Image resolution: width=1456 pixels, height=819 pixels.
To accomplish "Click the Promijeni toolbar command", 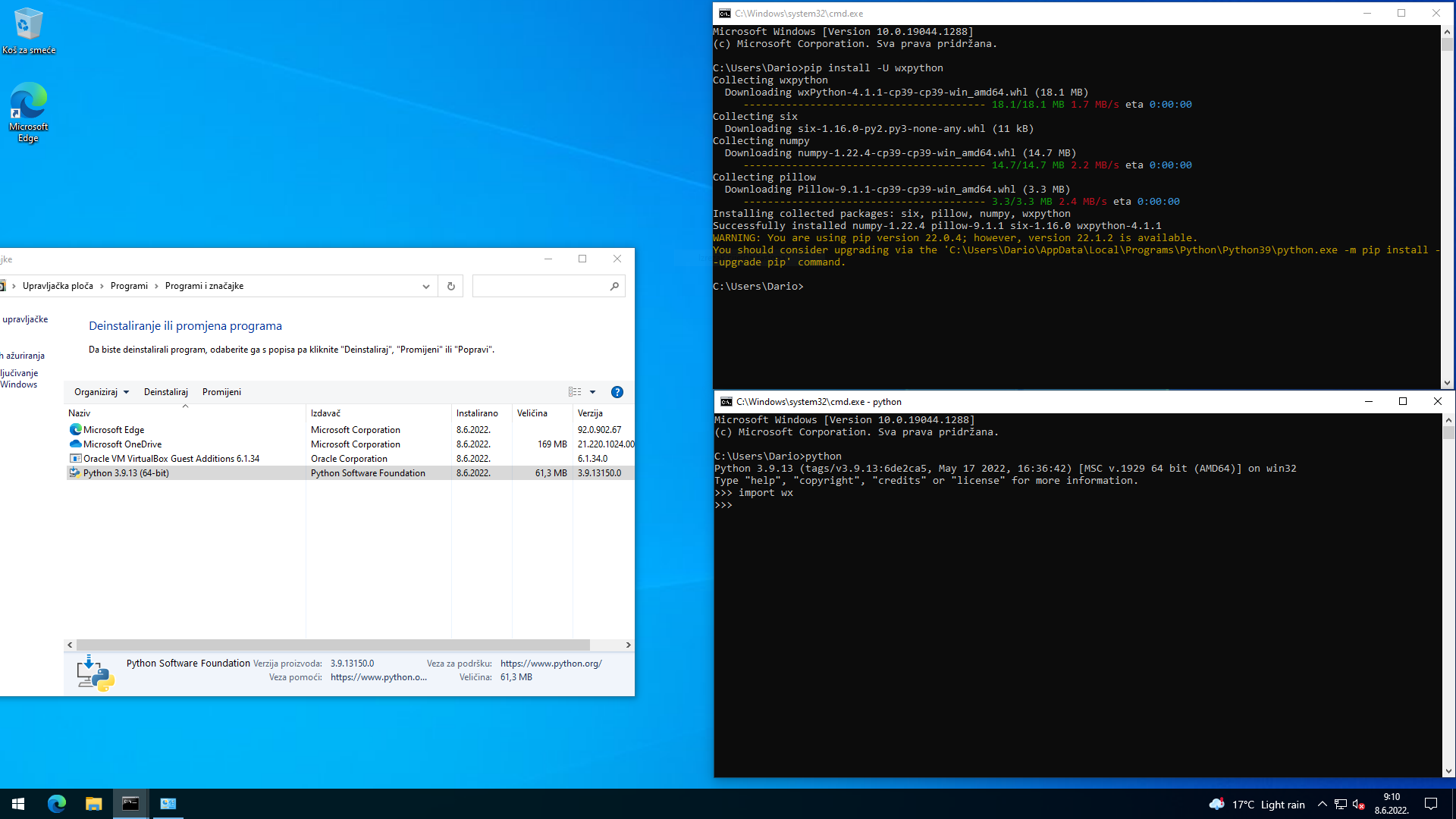I will pyautogui.click(x=221, y=392).
